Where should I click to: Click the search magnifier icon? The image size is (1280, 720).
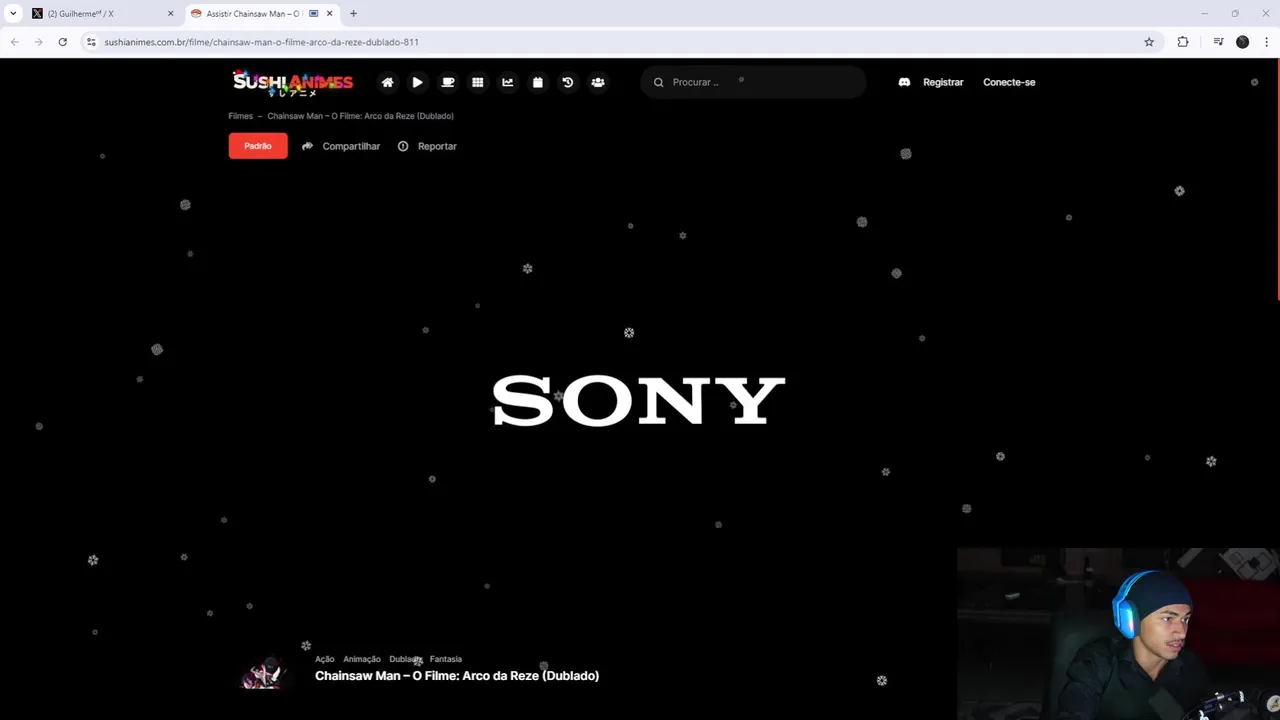coord(658,82)
